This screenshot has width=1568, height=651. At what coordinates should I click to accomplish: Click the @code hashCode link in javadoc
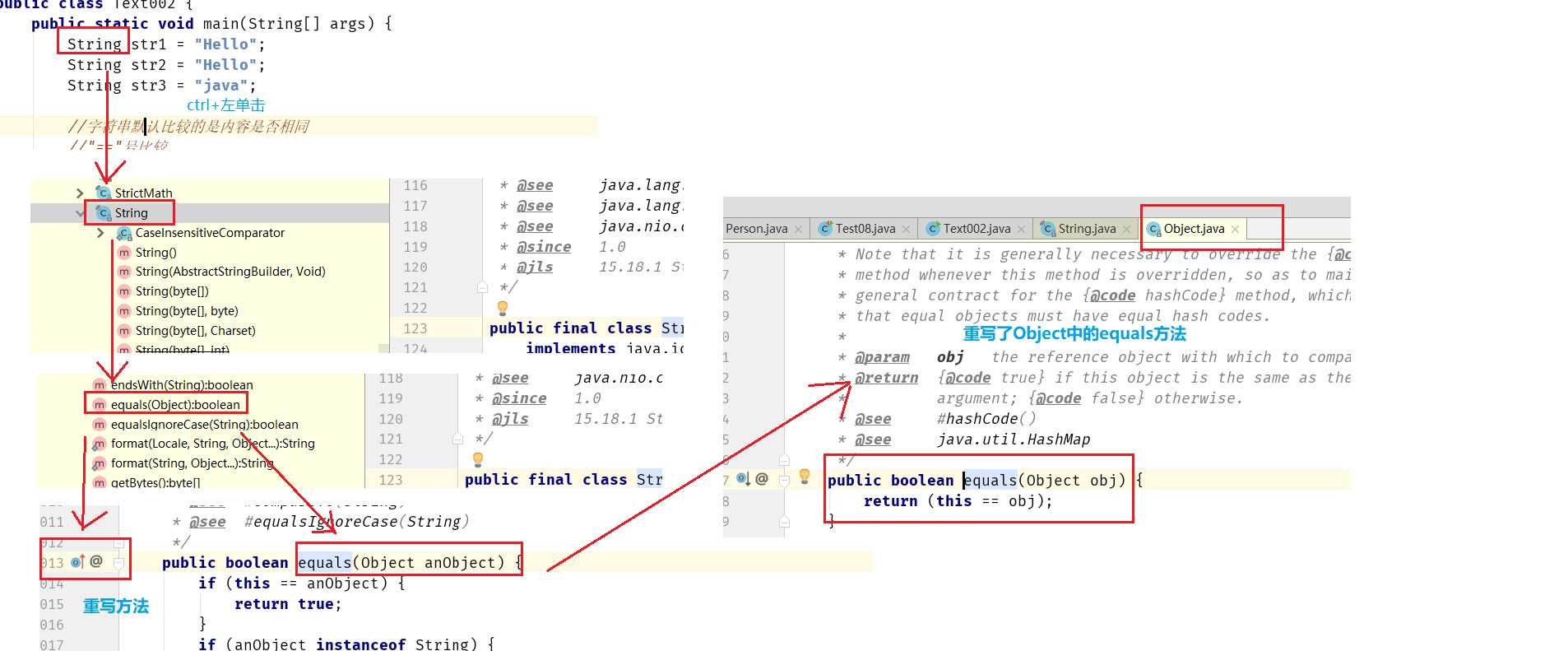[x=1155, y=295]
